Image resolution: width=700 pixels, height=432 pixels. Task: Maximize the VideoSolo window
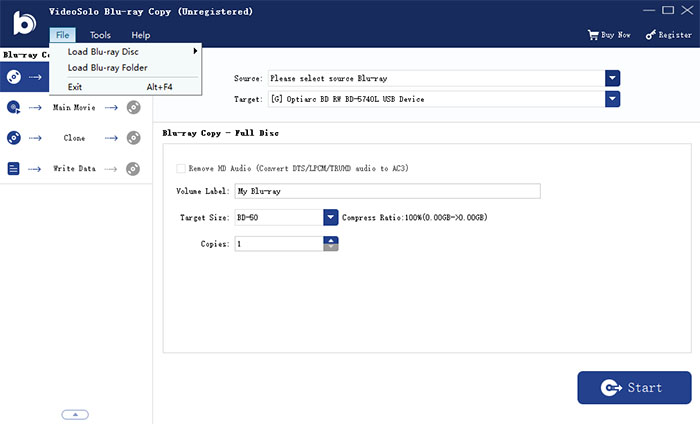tap(668, 10)
